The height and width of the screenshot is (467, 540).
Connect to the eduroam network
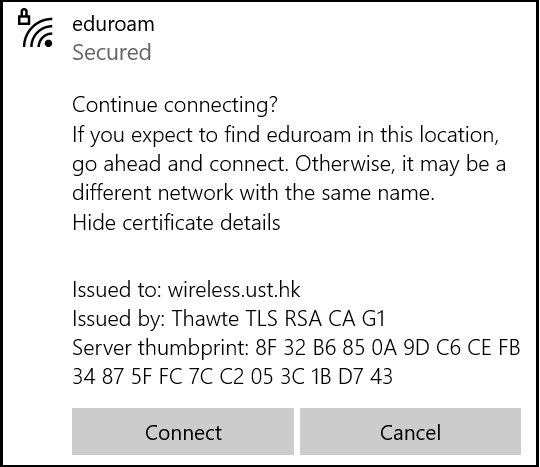coord(183,432)
